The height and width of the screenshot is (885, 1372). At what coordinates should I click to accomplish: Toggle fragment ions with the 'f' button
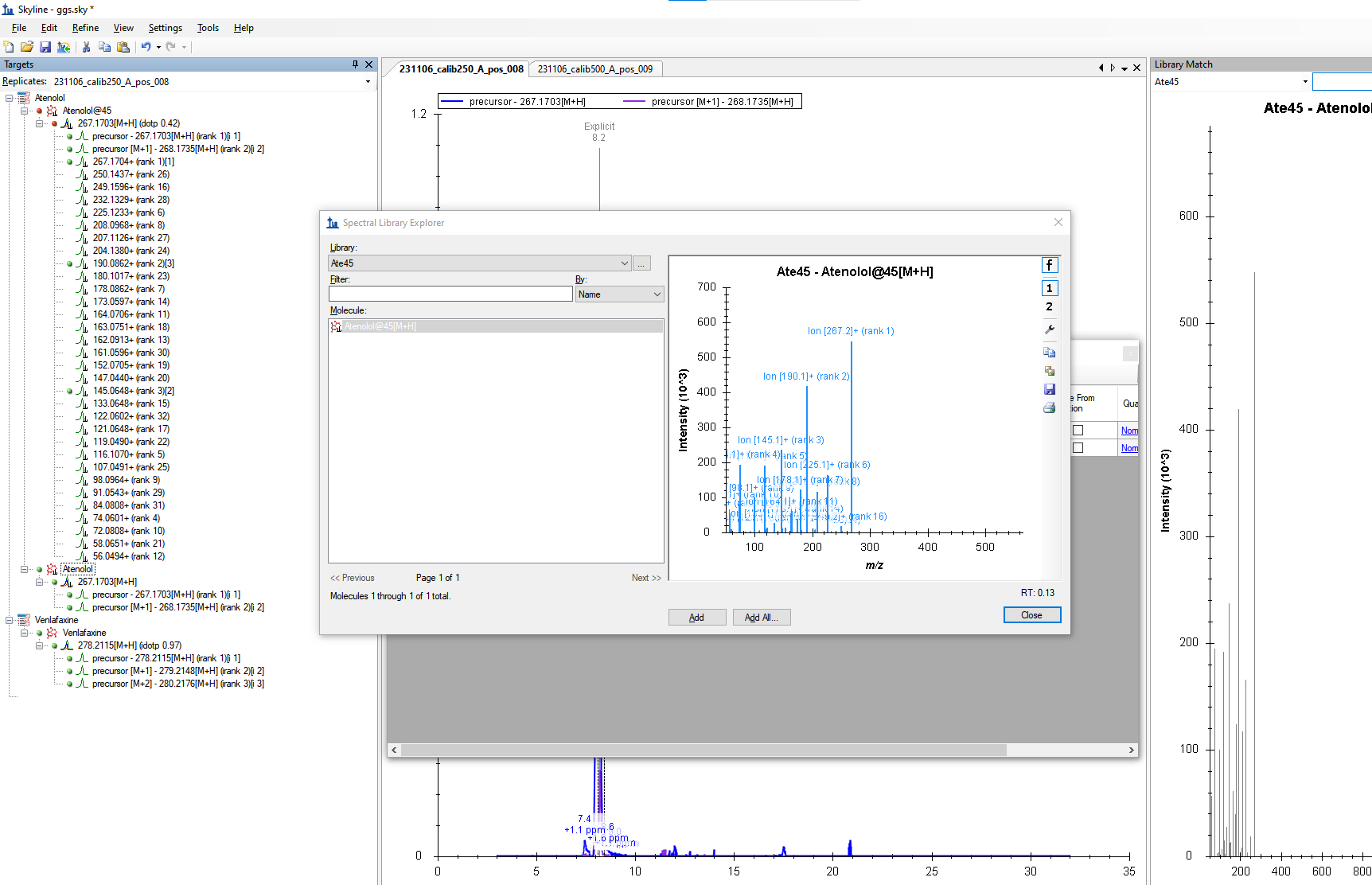[1049, 266]
